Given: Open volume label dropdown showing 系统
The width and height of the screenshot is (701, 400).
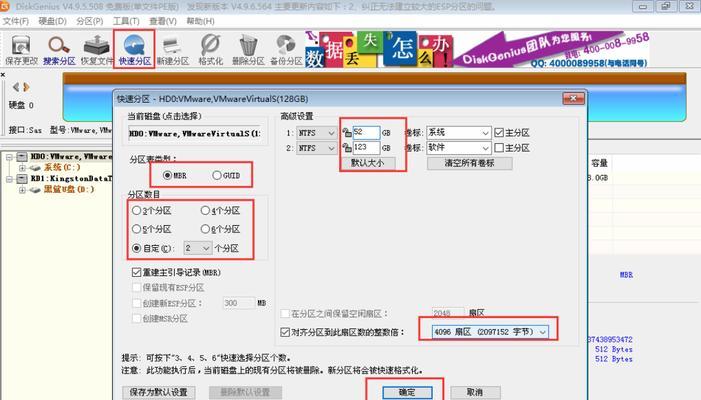Looking at the screenshot, I should [x=459, y=133].
